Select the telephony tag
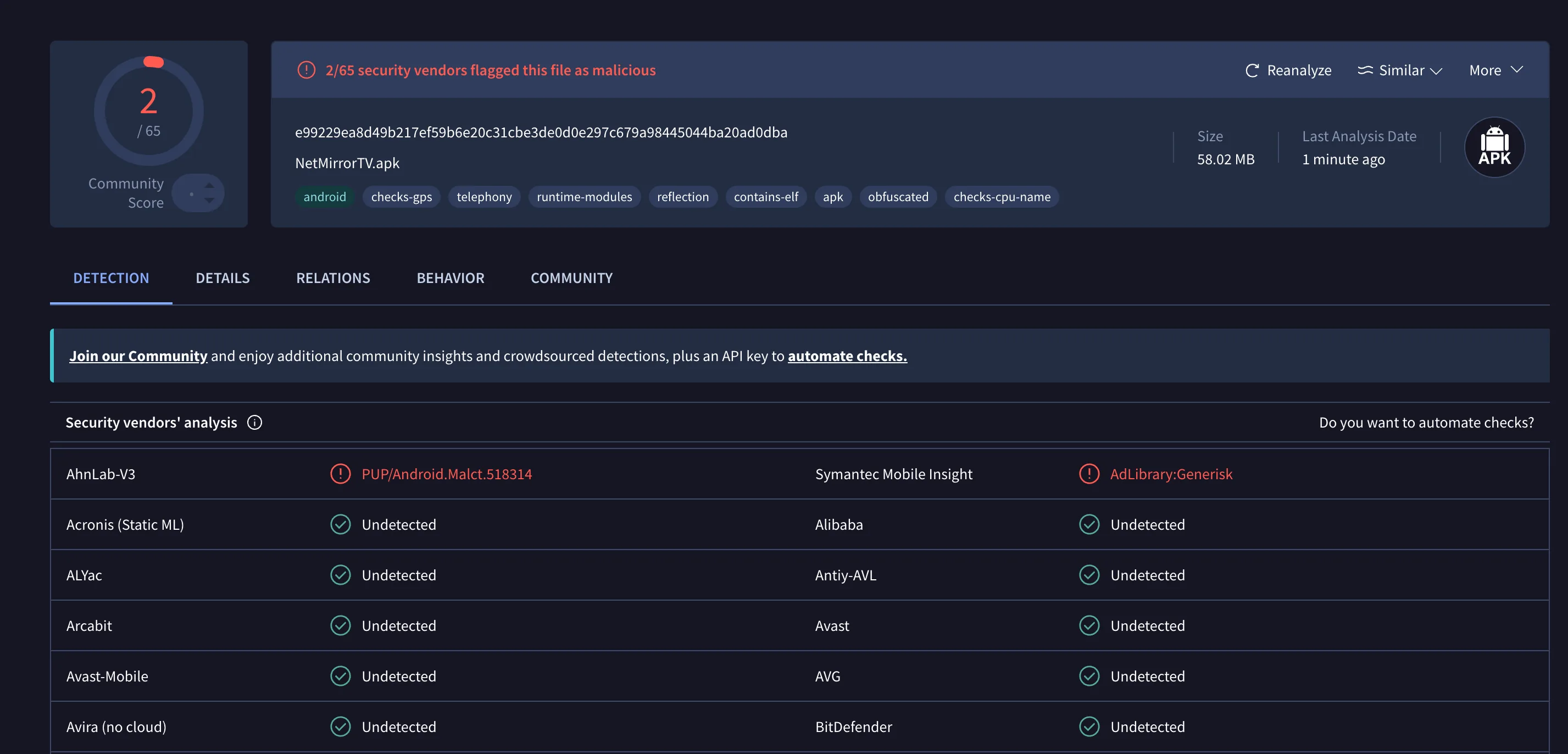 (x=485, y=197)
